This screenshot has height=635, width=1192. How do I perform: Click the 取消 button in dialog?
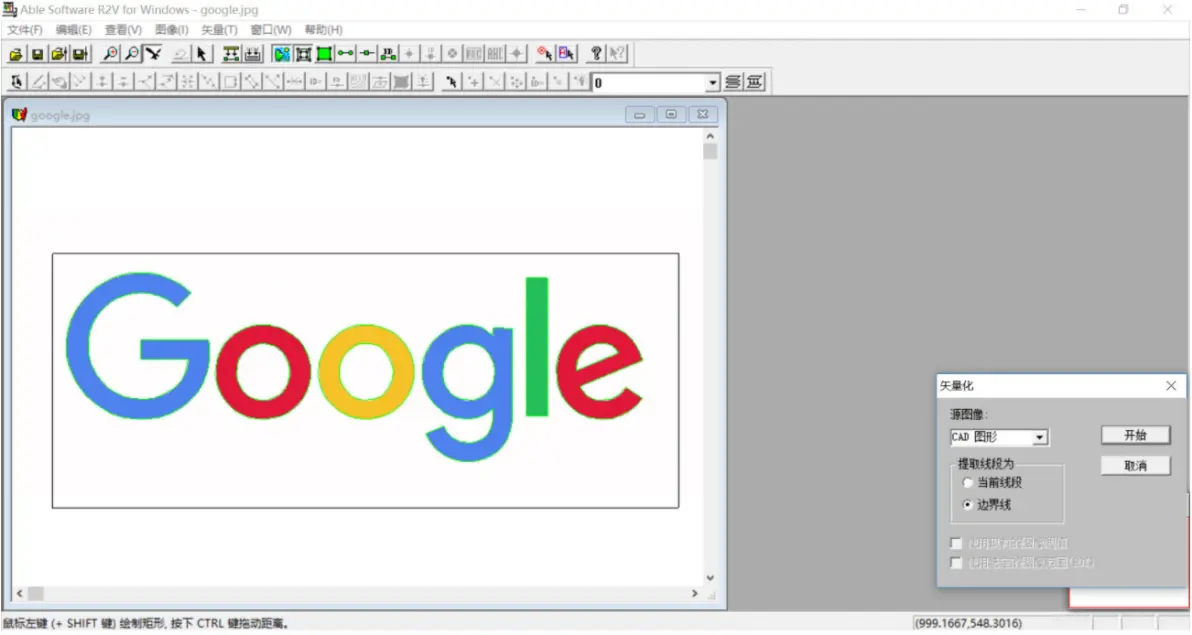pyautogui.click(x=1135, y=465)
